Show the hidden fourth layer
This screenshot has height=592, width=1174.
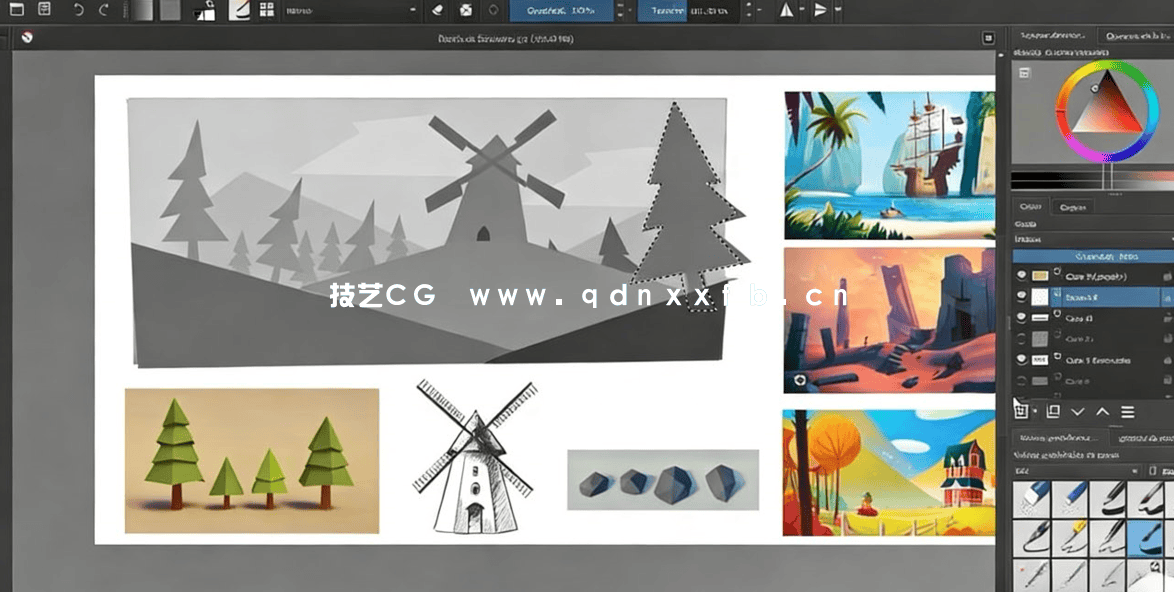pos(1022,338)
